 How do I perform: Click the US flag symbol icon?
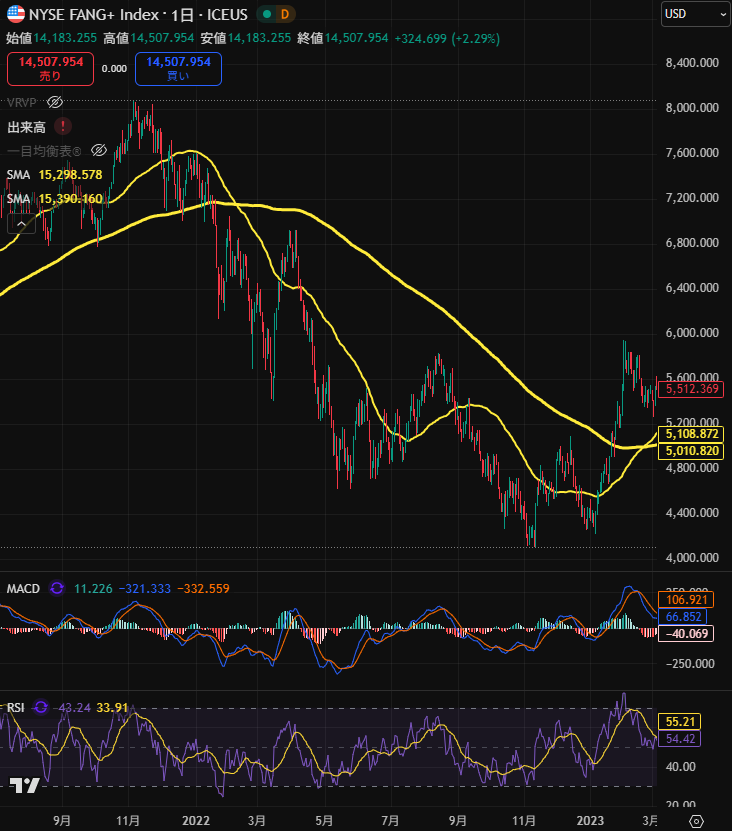(x=16, y=14)
